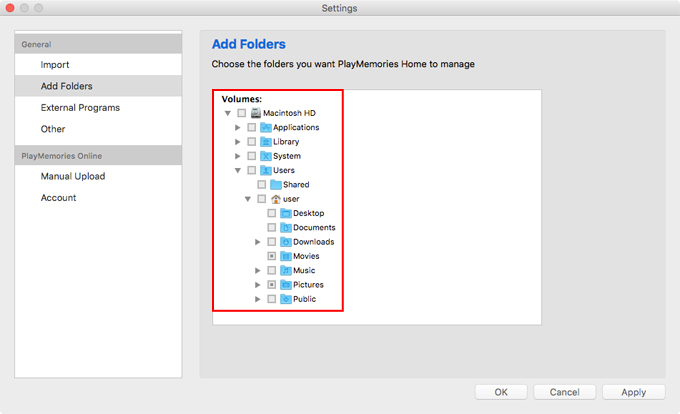Collapse the user home folder

click(248, 199)
